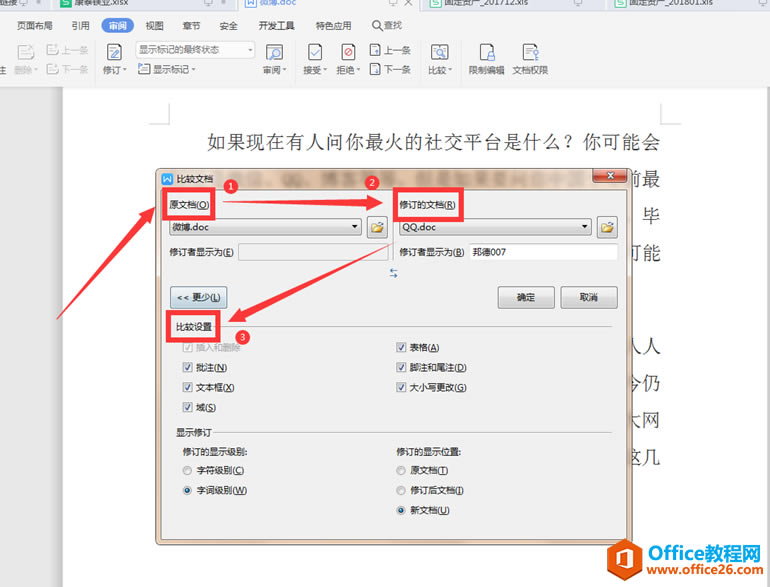Toggle the 批注(N) checkbox
Image resolution: width=770 pixels, height=587 pixels.
(187, 367)
